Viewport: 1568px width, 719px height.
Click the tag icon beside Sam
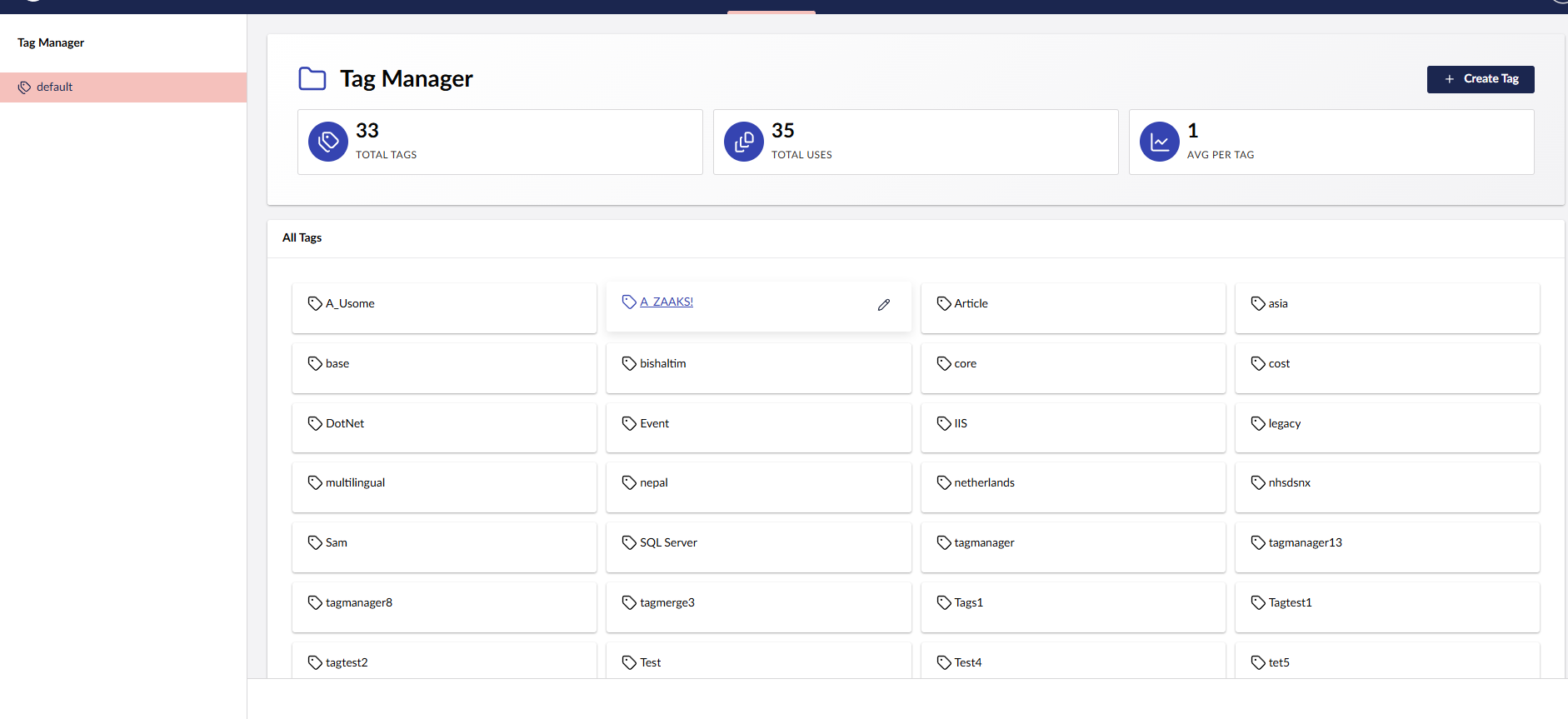tap(315, 542)
